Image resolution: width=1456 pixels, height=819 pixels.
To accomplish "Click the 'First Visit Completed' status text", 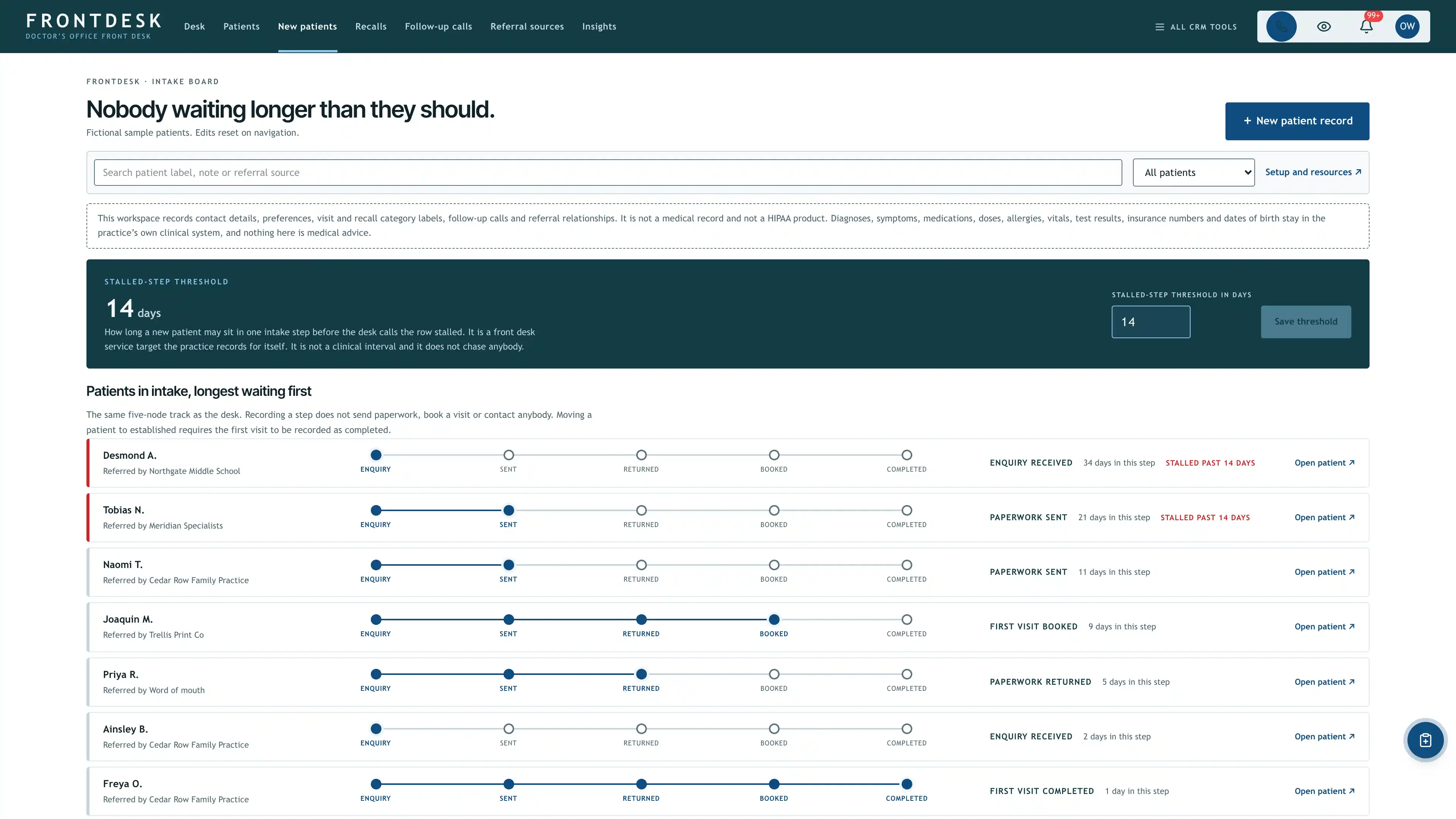I will (x=1042, y=791).
